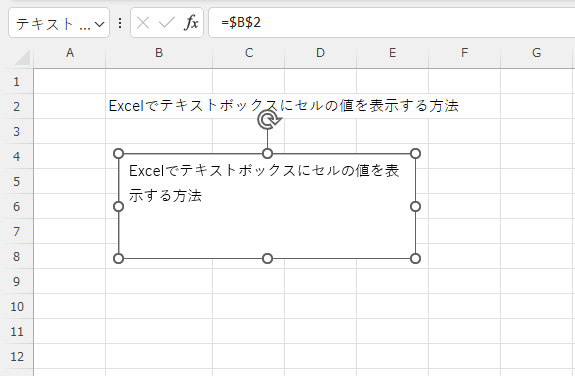Select column B header

pos(159,53)
